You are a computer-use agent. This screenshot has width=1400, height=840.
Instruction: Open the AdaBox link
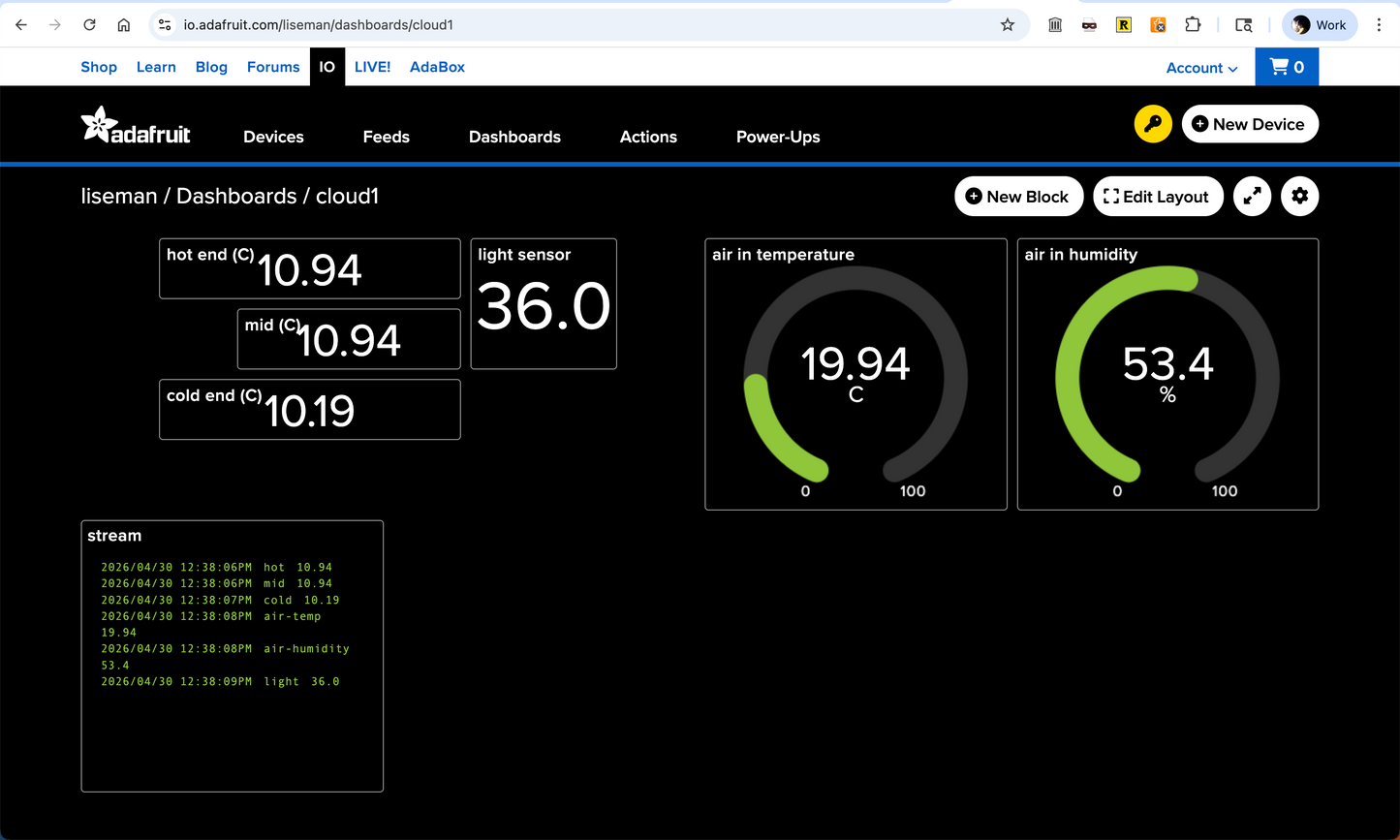click(x=437, y=67)
